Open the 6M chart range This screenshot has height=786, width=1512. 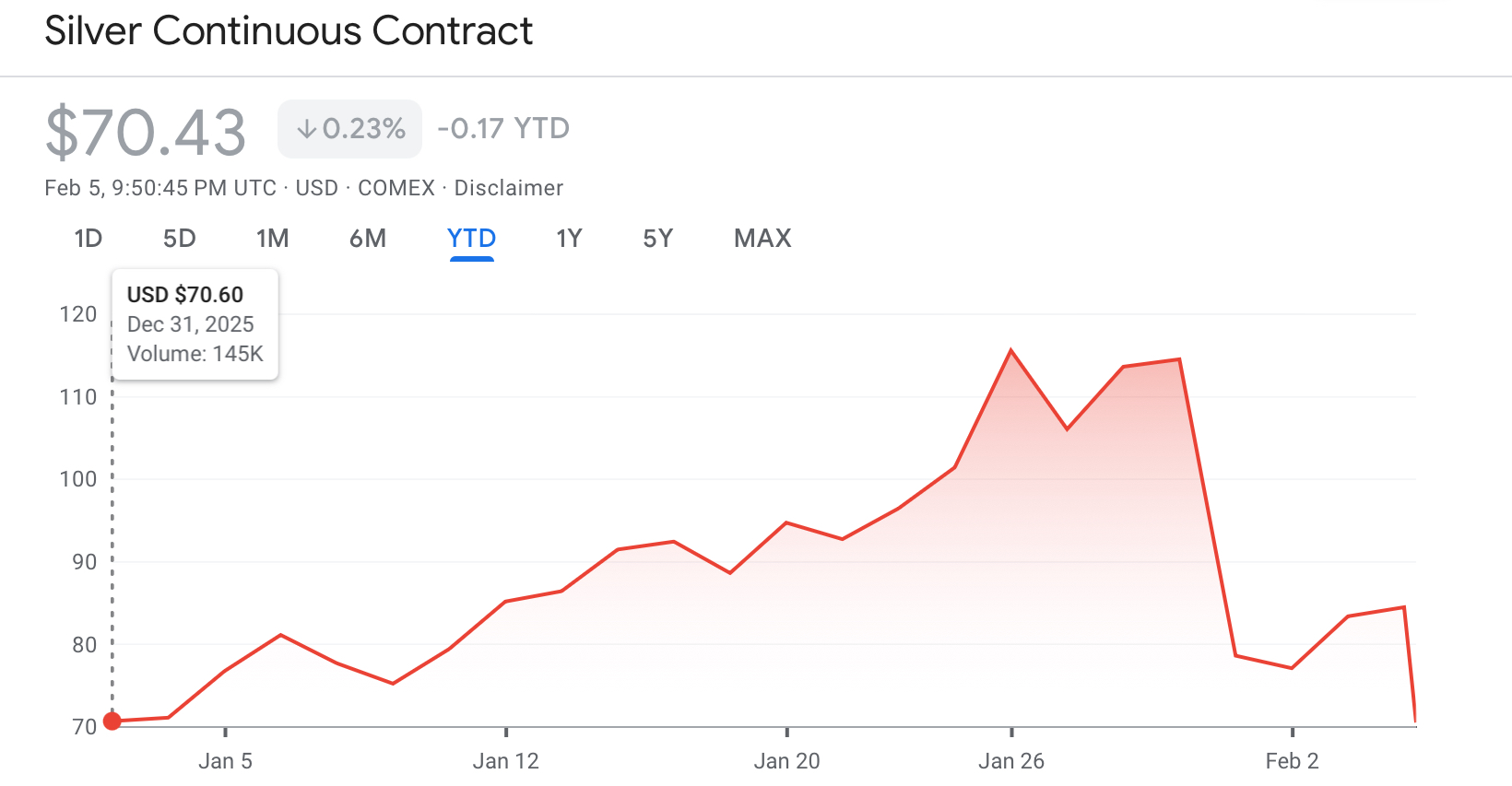point(367,239)
